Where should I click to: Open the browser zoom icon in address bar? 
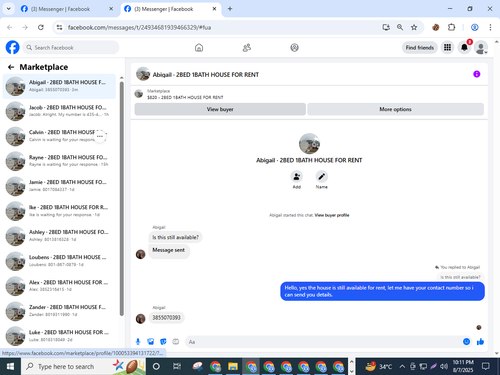pyautogui.click(x=400, y=27)
